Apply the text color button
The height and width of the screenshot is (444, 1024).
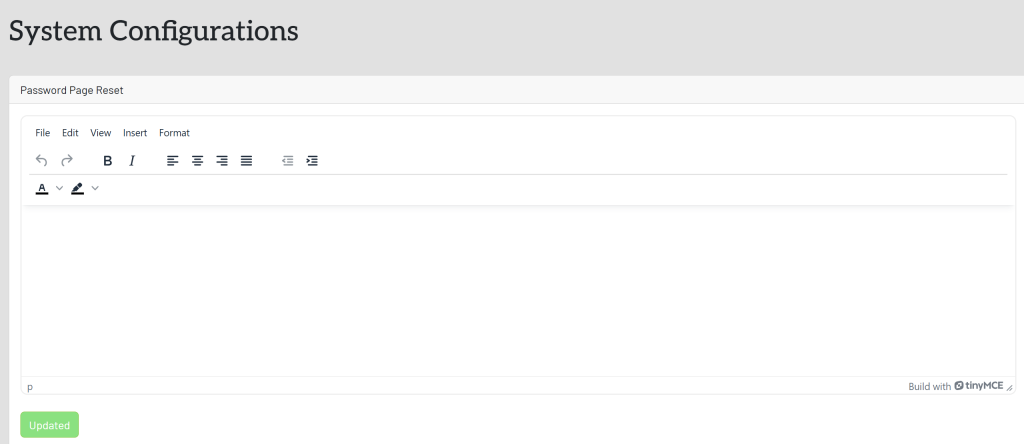coord(42,188)
